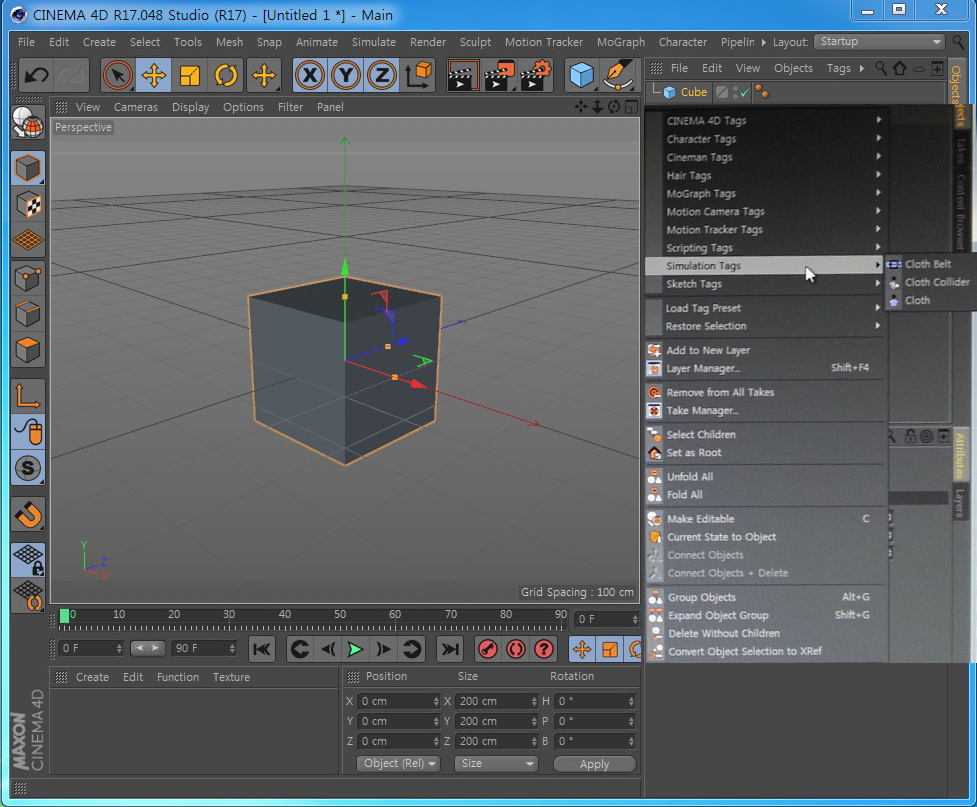The width and height of the screenshot is (977, 807).
Task: Switch to Polygons mode
Action: (27, 350)
